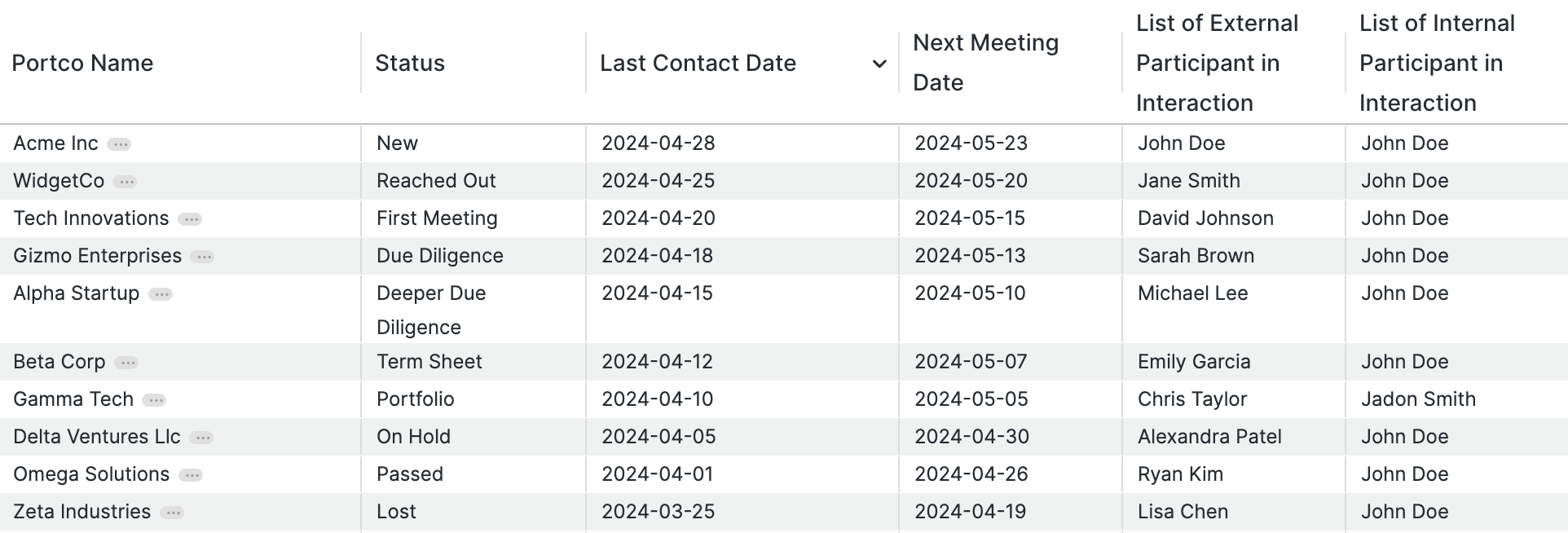
Task: Open the more options pill for Tech Innovations
Action: click(x=190, y=219)
